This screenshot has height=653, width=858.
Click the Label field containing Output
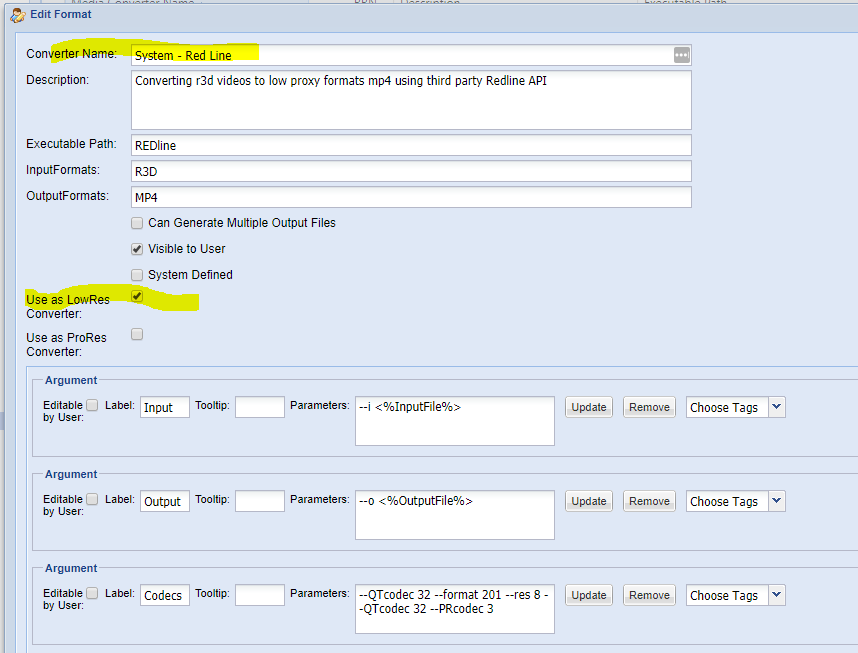[165, 501]
